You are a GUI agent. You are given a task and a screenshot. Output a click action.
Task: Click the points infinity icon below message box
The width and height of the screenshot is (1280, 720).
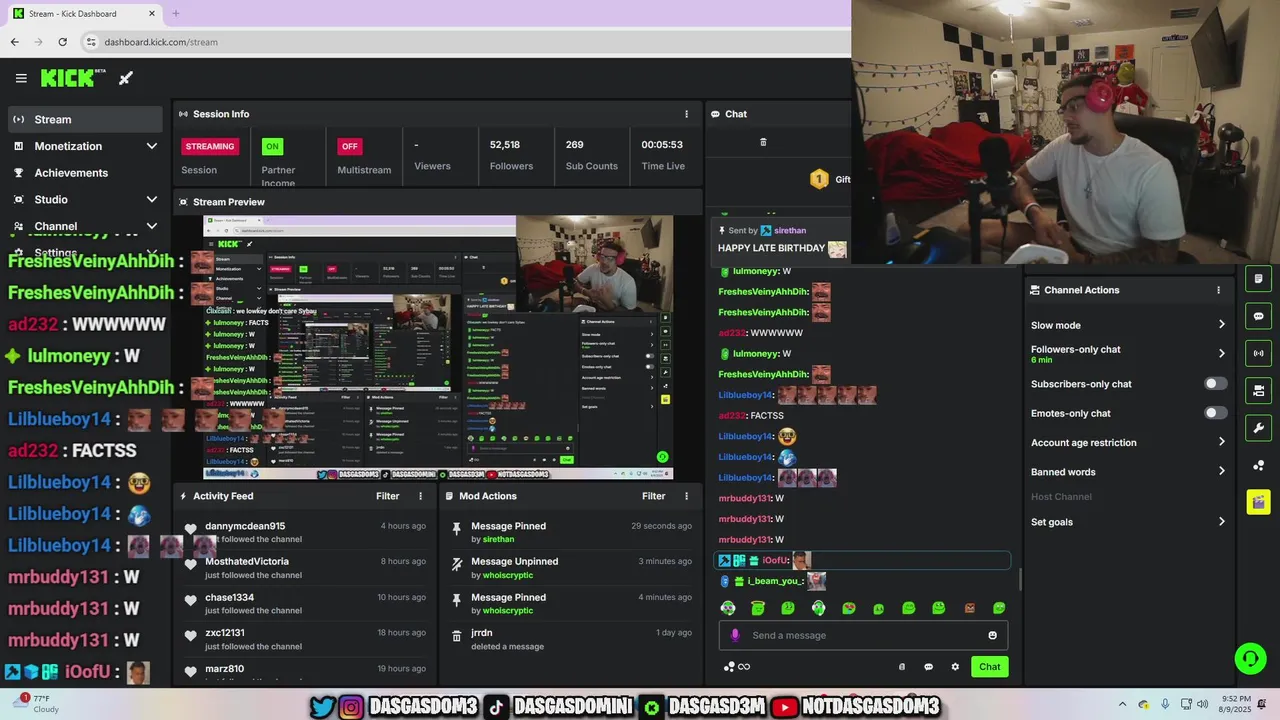point(736,667)
